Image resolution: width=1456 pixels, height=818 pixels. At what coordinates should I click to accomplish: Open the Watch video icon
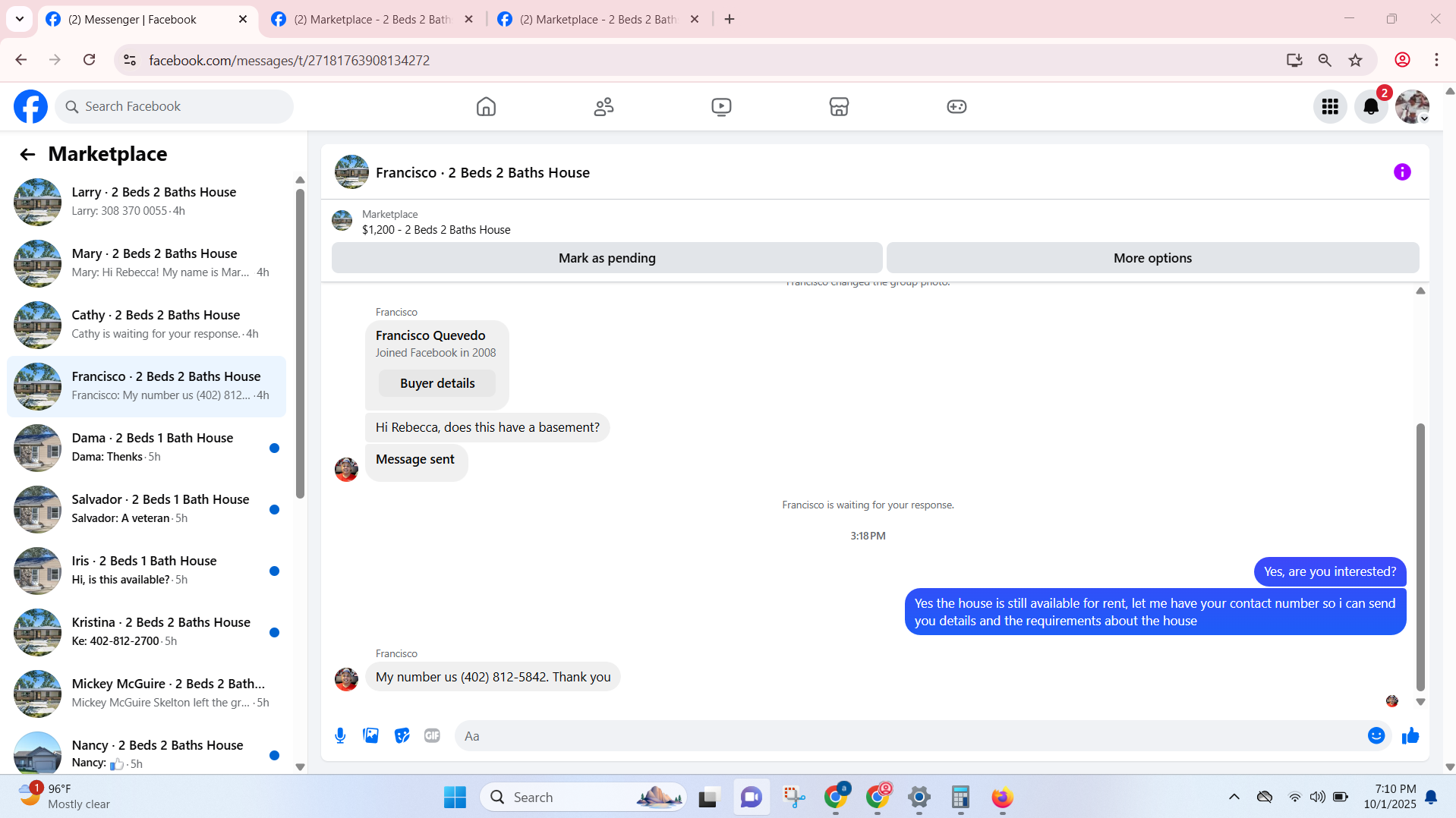click(721, 107)
